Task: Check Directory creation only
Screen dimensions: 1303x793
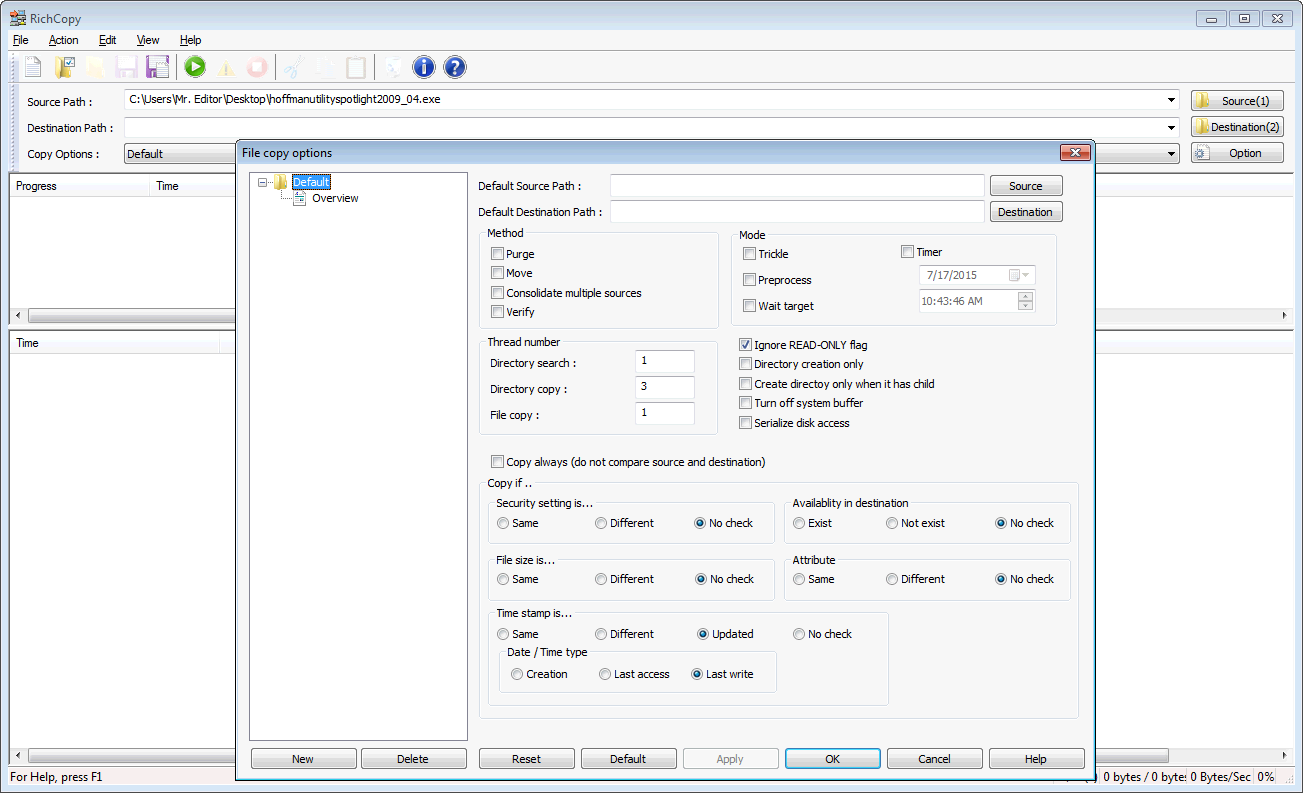Action: pos(745,364)
